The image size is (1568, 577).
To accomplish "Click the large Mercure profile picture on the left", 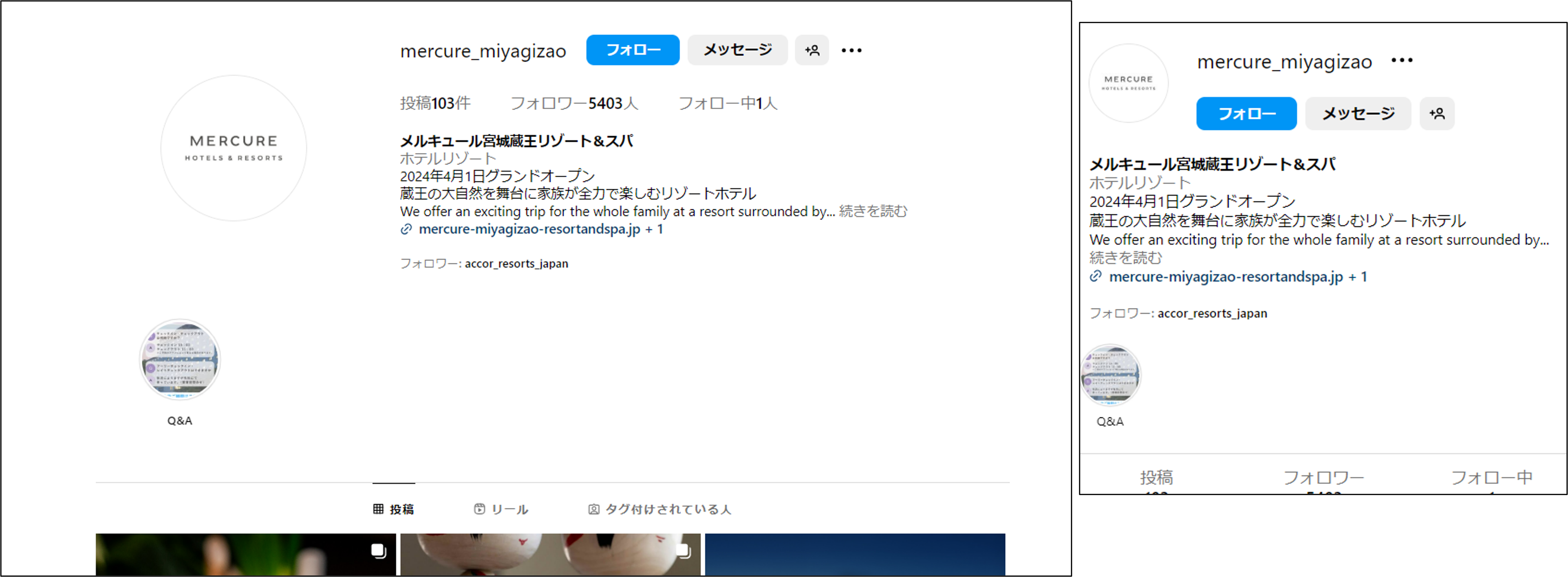I will tap(233, 148).
